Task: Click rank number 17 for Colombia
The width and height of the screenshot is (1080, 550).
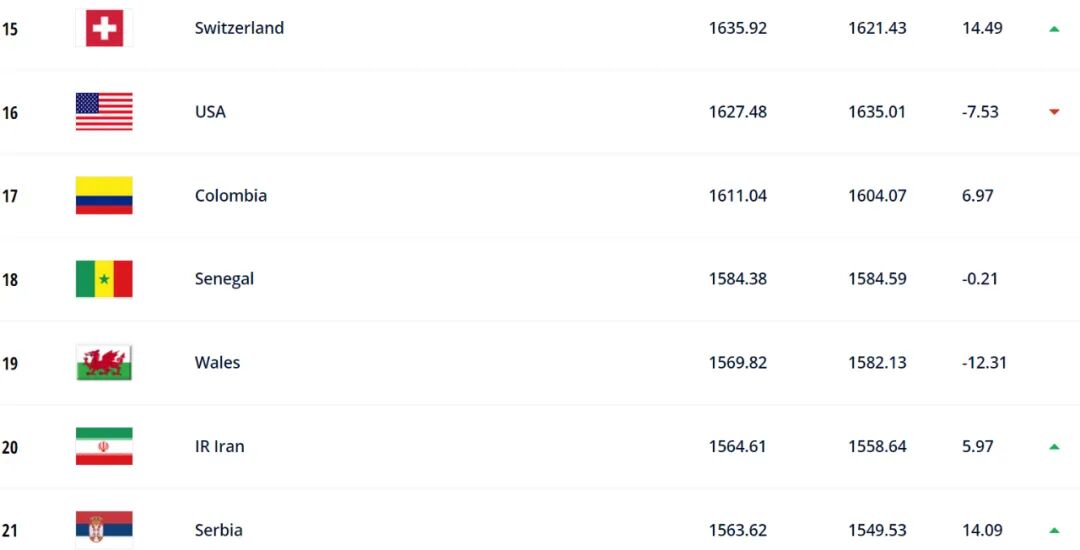Action: pyautogui.click(x=10, y=196)
